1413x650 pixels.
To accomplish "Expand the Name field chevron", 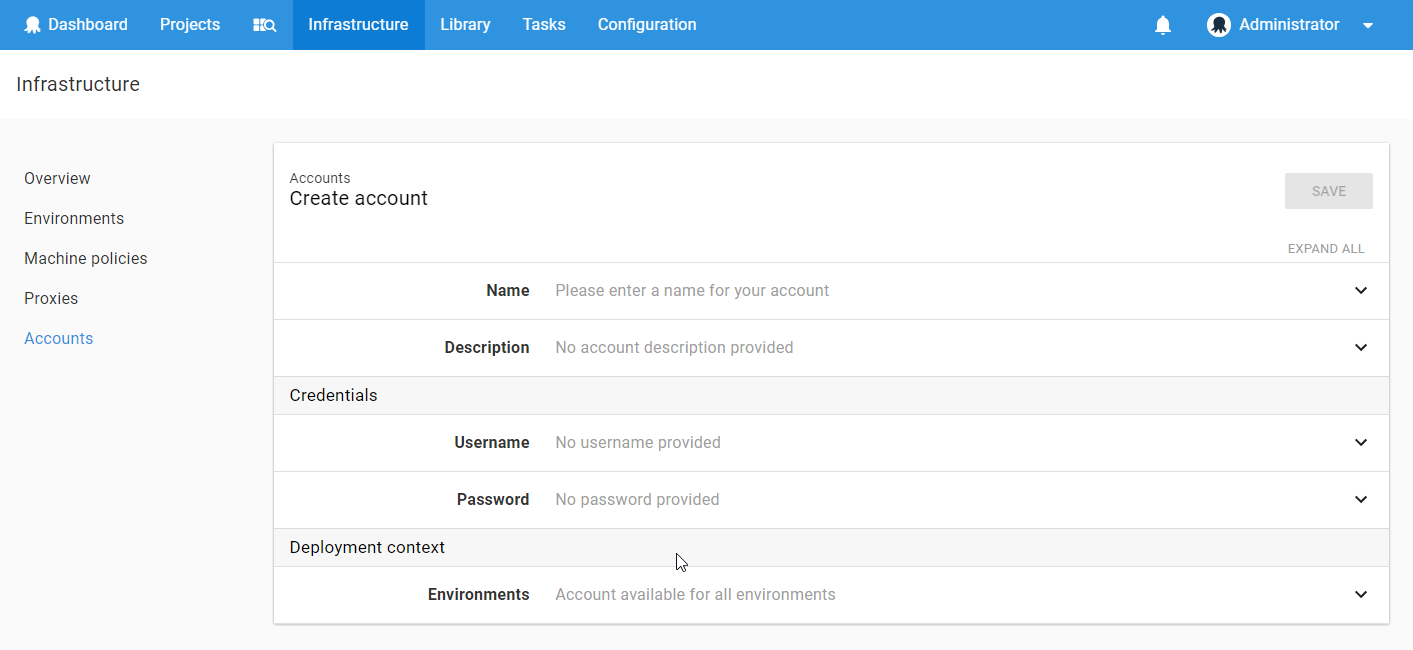I will click(x=1361, y=291).
